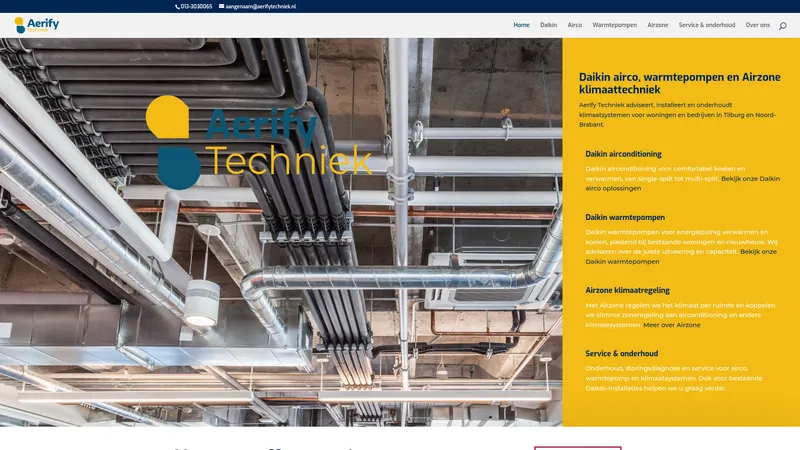The width and height of the screenshot is (800, 450).
Task: Click the 'Meer over Airzone' link
Action: [x=671, y=325]
